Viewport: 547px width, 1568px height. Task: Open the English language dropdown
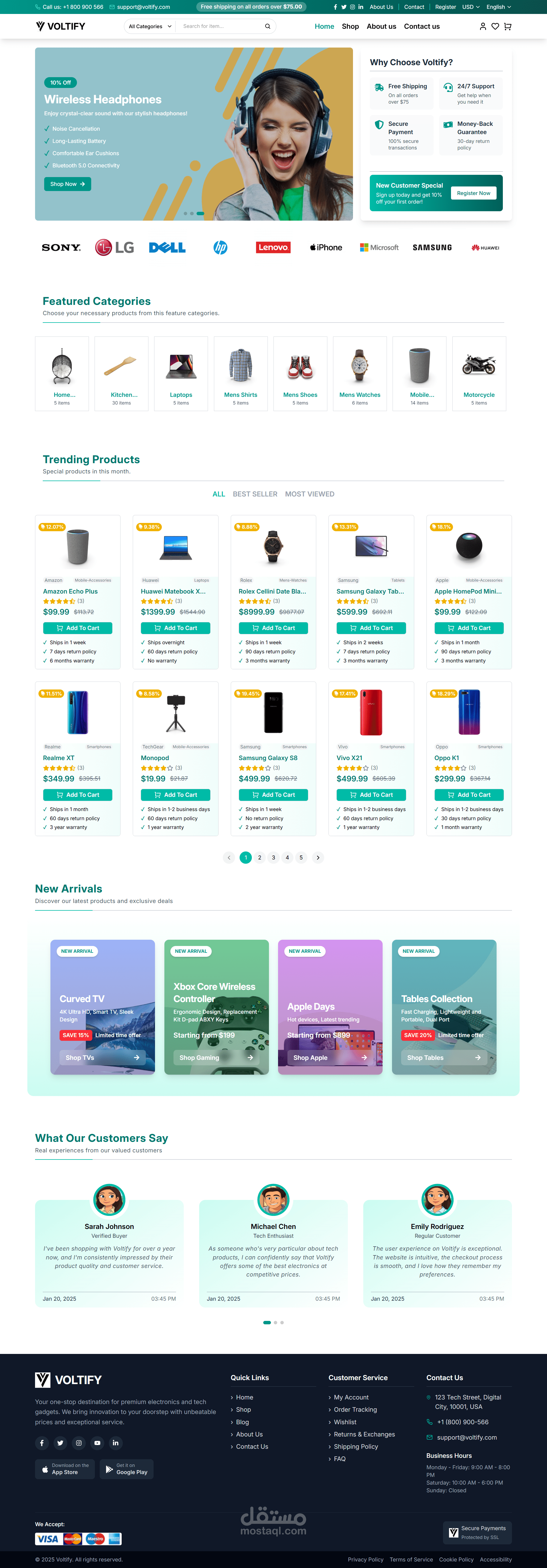click(498, 7)
